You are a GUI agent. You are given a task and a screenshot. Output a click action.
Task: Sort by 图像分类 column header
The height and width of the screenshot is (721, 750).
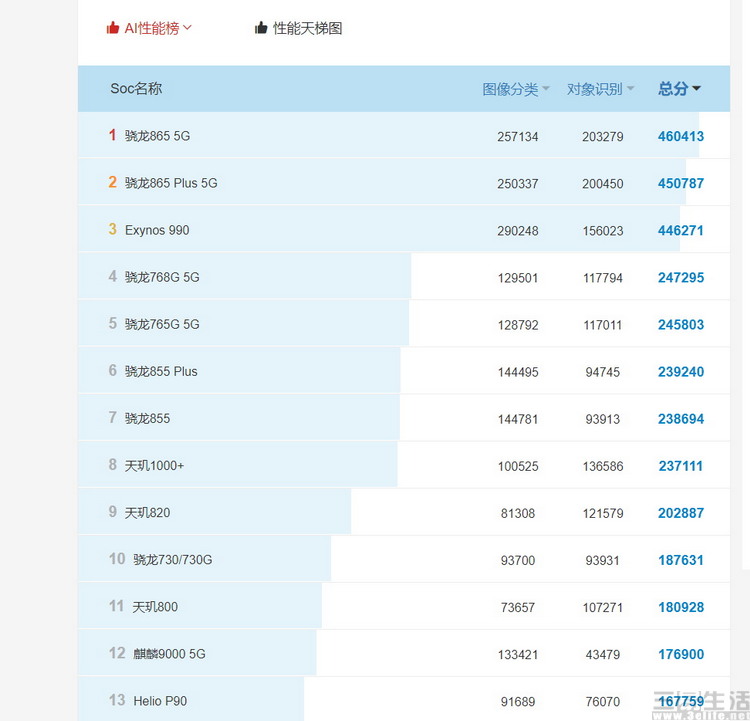516,89
